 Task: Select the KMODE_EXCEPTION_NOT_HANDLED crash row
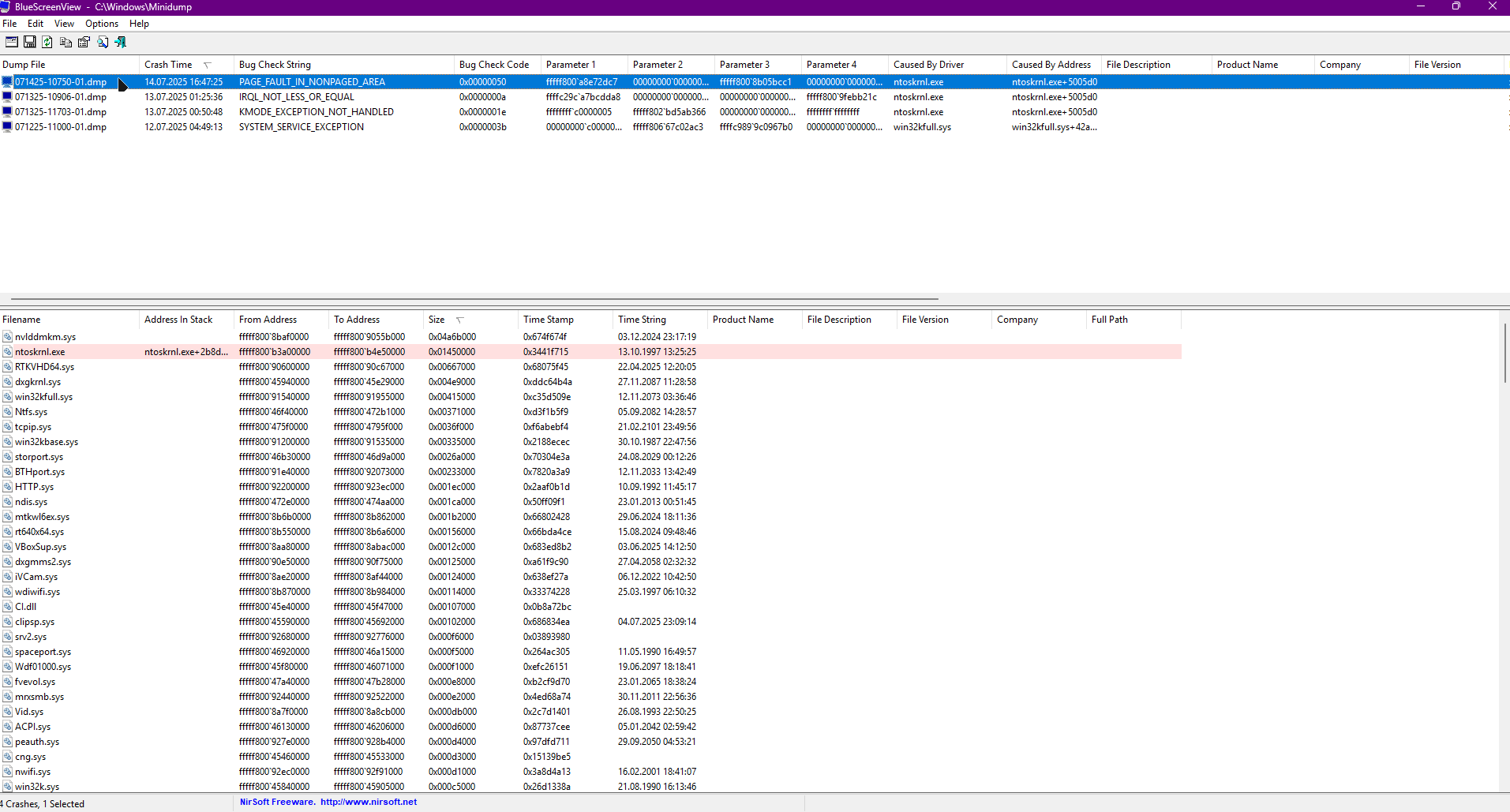tap(755, 112)
